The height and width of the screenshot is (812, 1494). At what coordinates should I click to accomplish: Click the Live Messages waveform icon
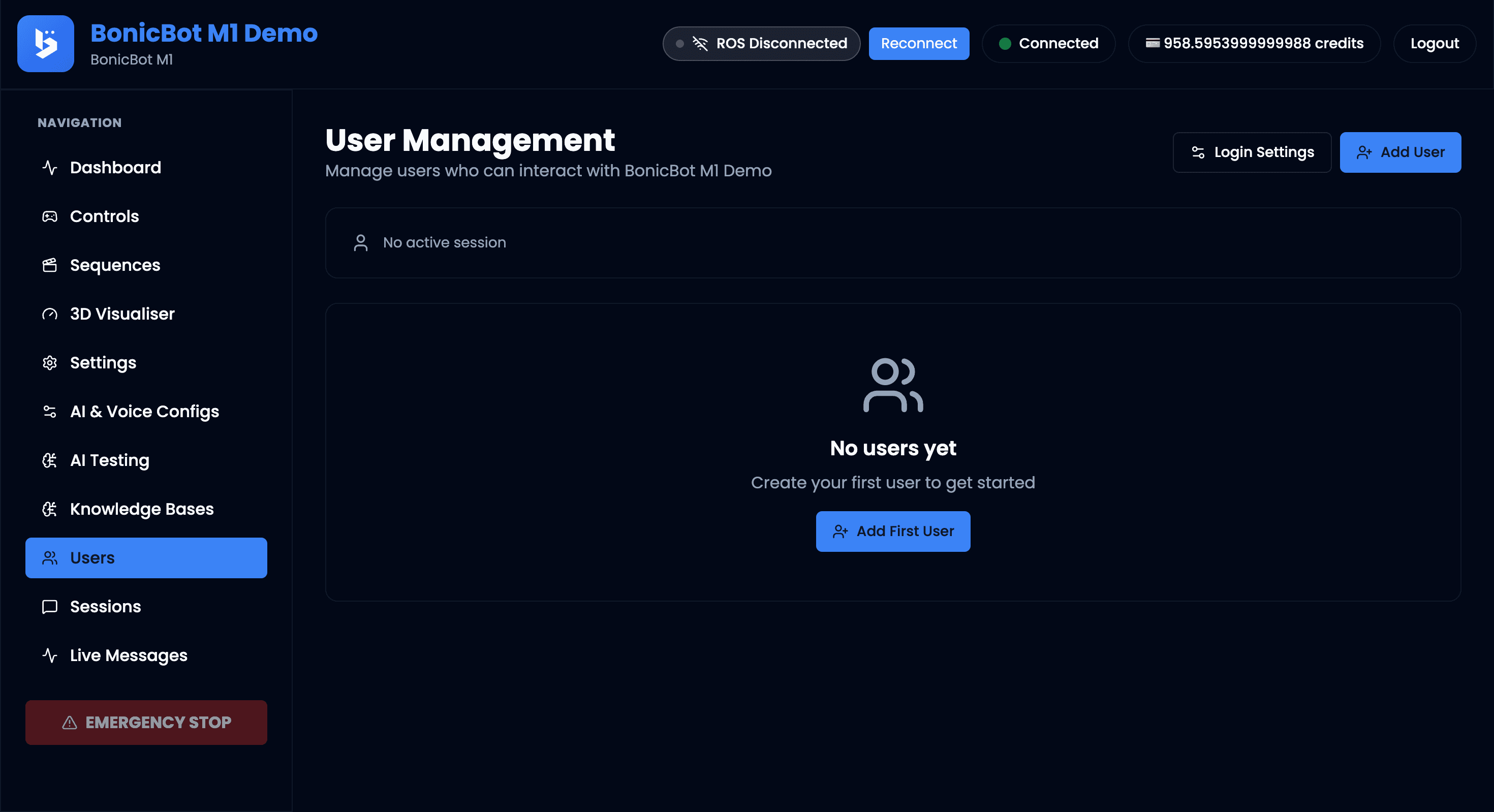click(49, 655)
